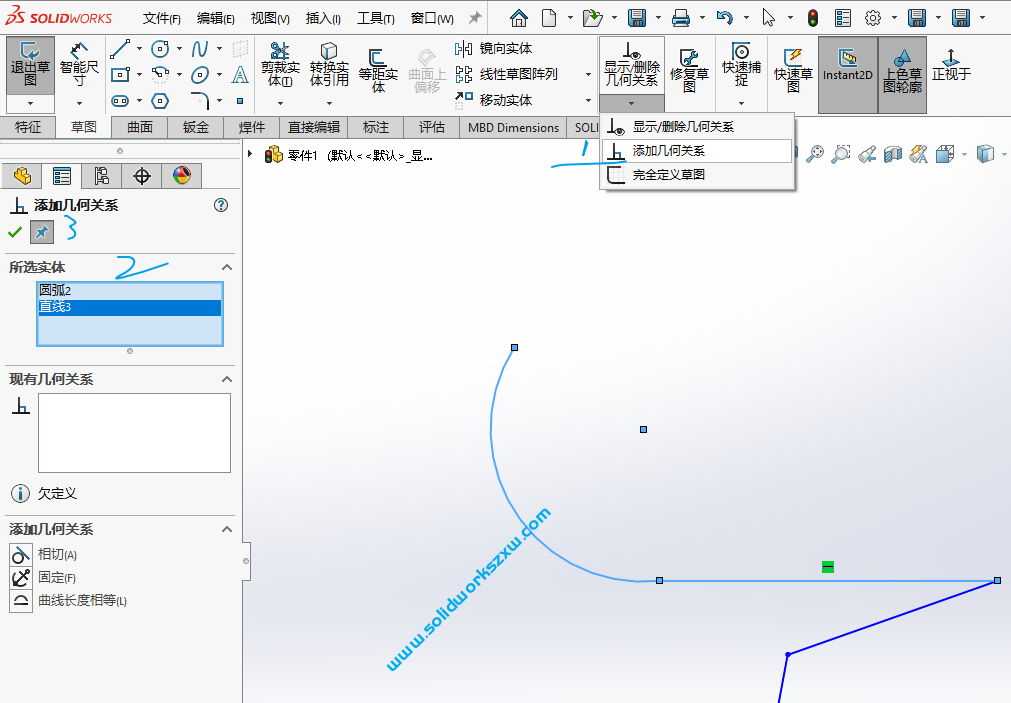Switch to the 评估 ribbon tab
The image size is (1011, 703).
(431, 127)
